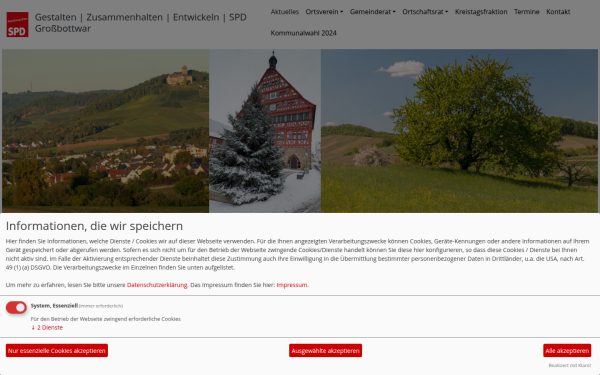Expand the Ortsverein dropdown menu
The image size is (600, 375).
(x=324, y=12)
